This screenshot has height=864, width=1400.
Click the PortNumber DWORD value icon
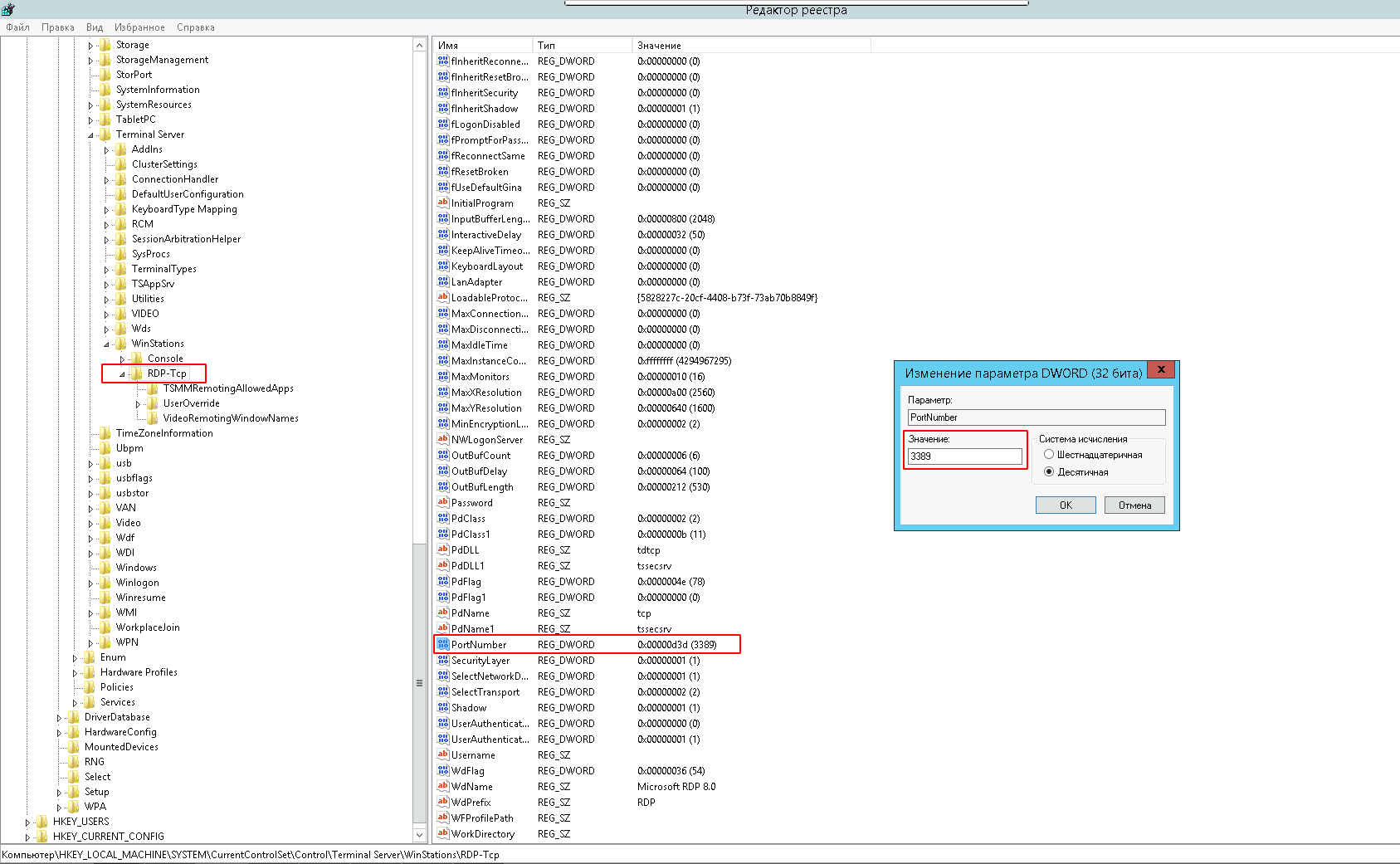tap(443, 644)
